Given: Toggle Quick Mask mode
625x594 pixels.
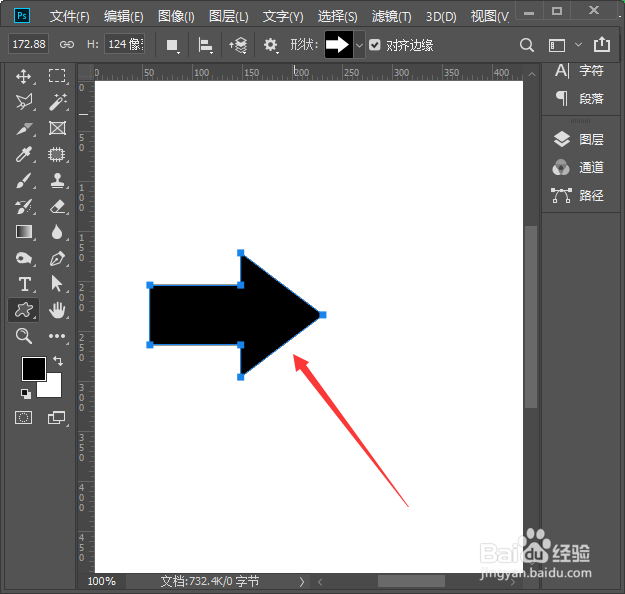Looking at the screenshot, I should point(24,417).
